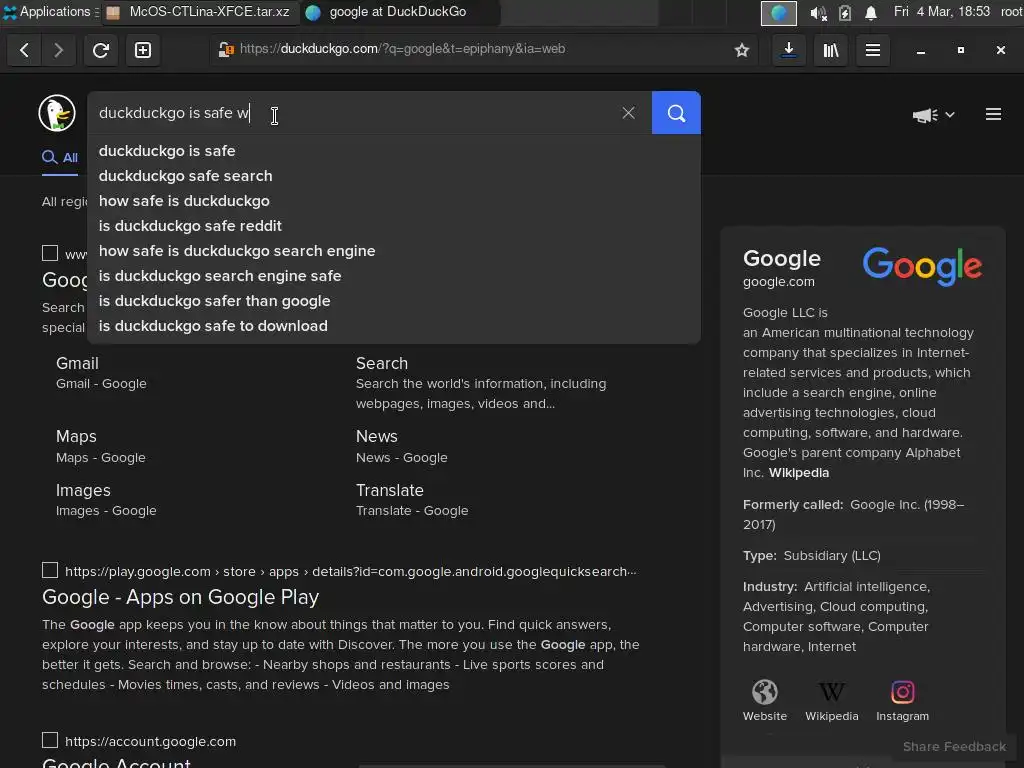Open the Search sitelink
This screenshot has height=768, width=1024.
pos(381,364)
